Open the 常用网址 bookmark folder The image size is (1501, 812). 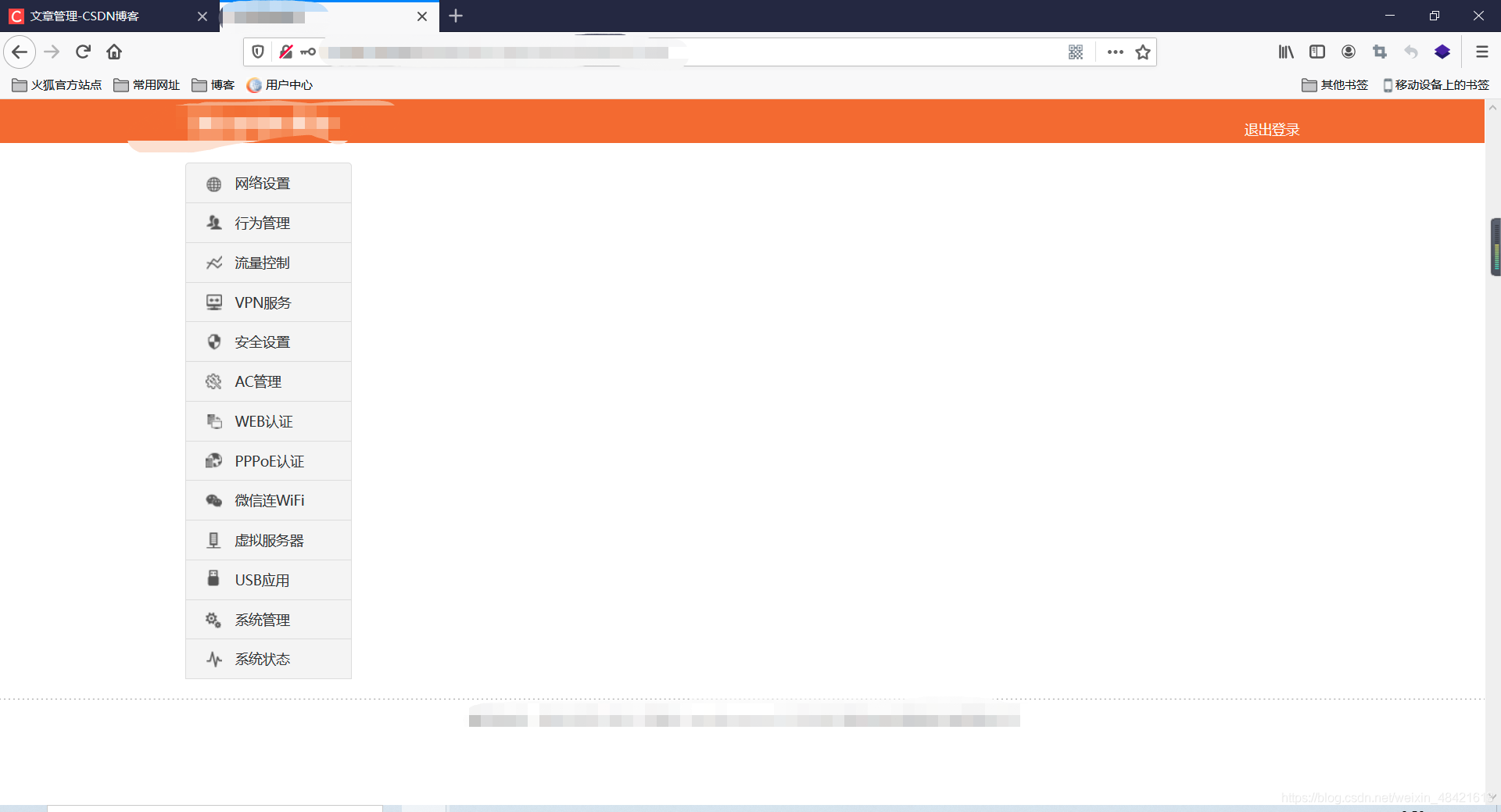tap(147, 84)
